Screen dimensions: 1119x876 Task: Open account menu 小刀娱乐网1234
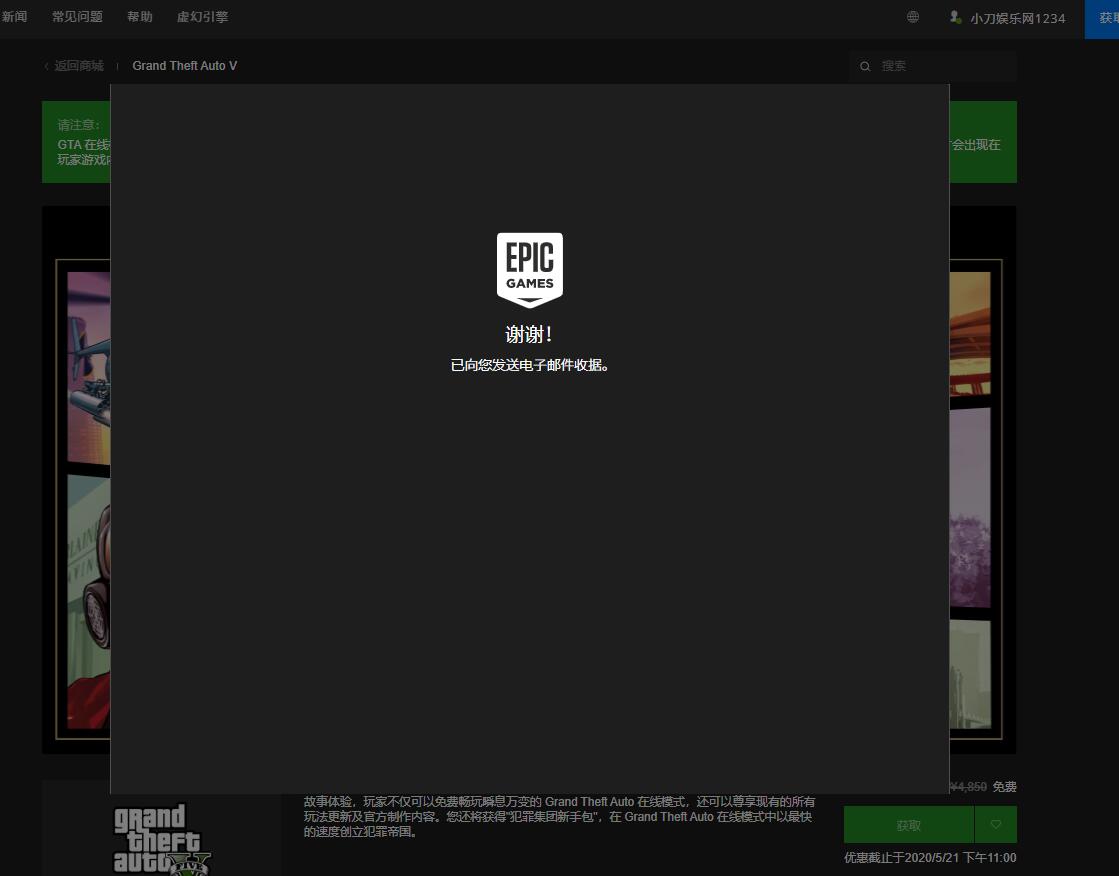(x=1017, y=18)
